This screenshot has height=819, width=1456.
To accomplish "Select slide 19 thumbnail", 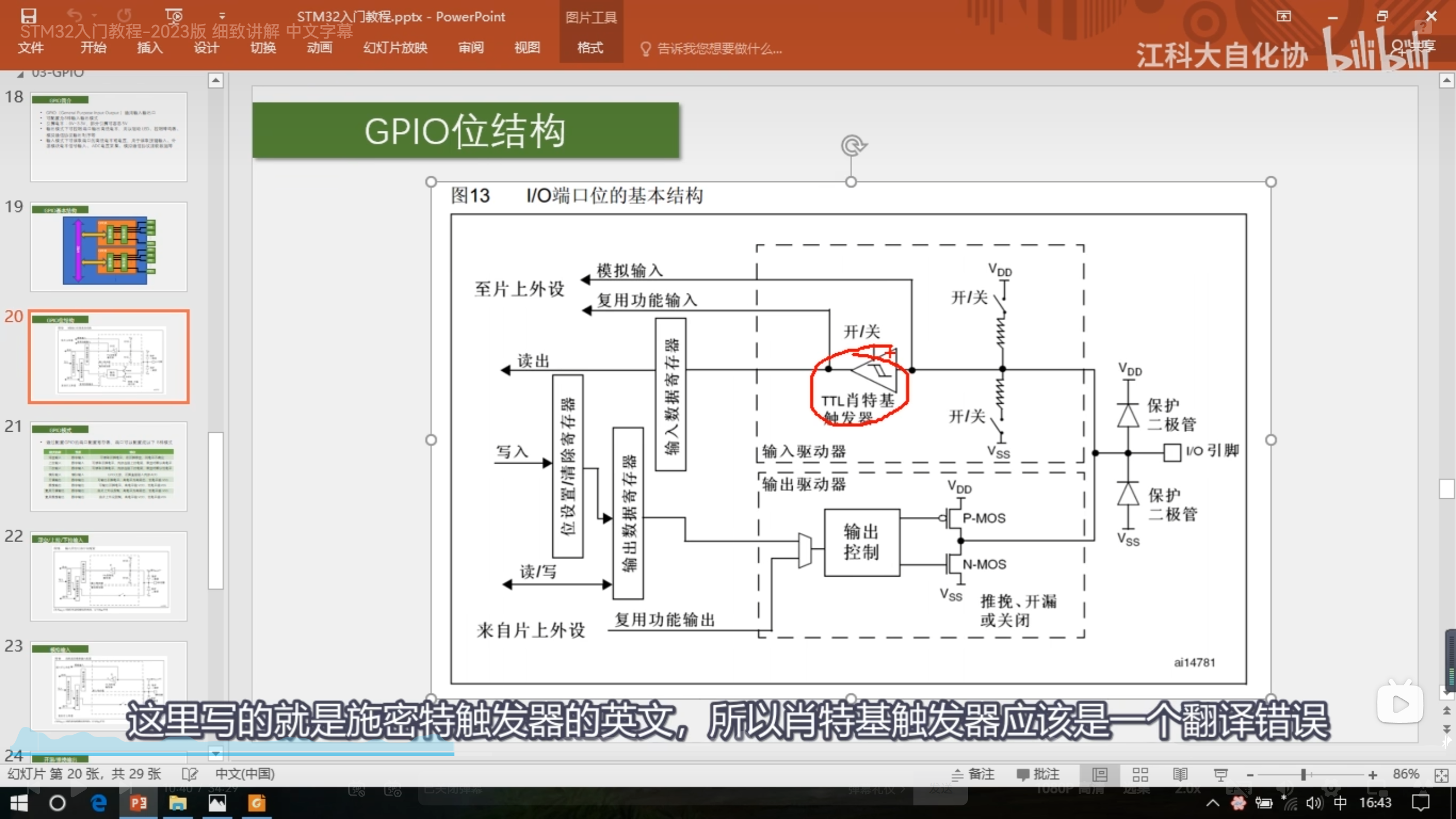I will (x=109, y=247).
